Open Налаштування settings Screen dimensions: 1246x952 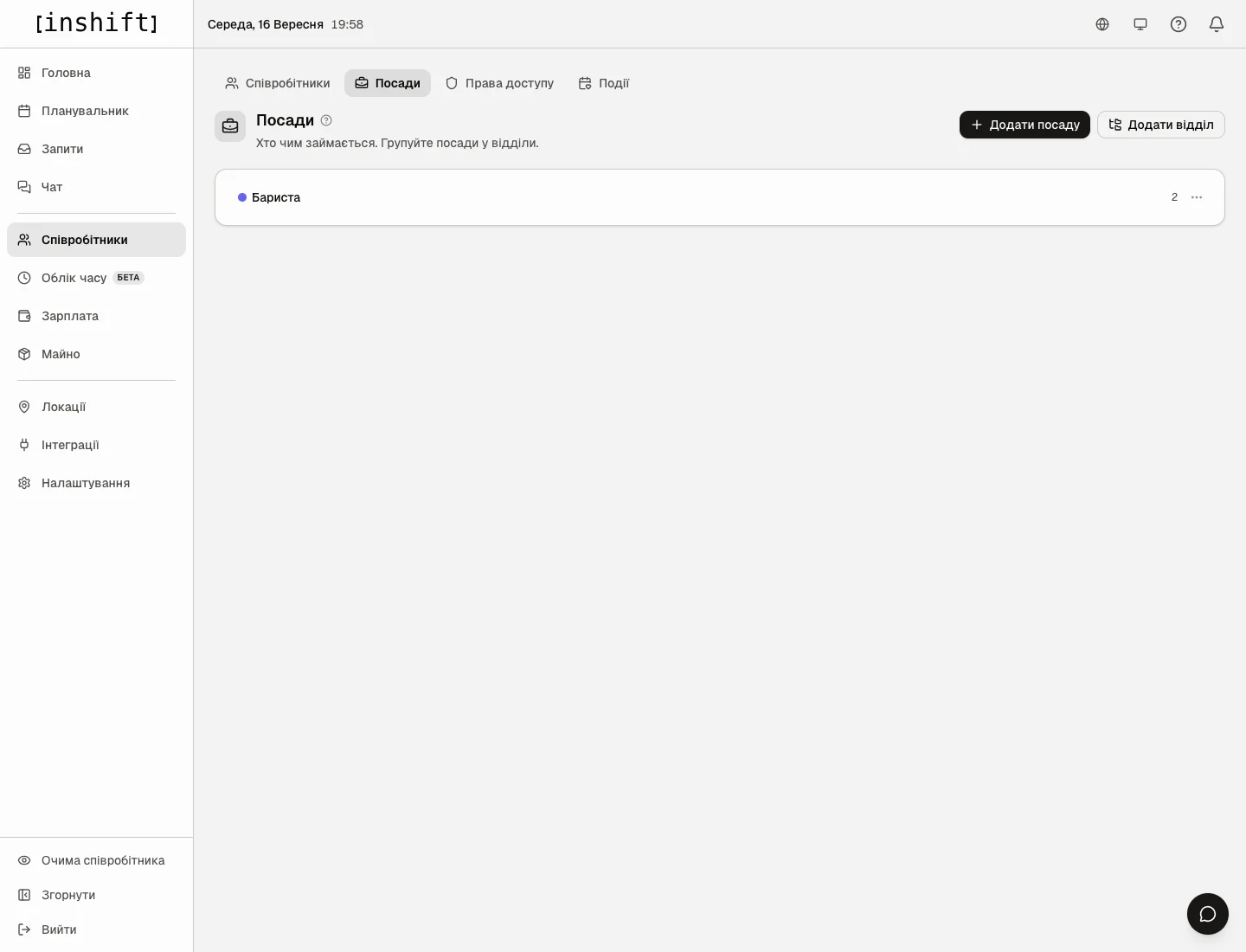pyautogui.click(x=96, y=483)
